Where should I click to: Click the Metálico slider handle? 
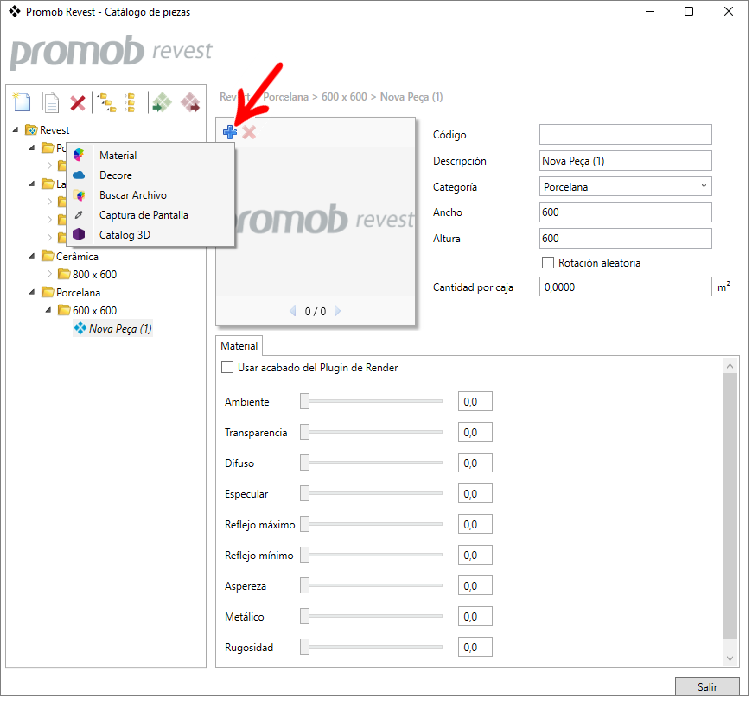(x=305, y=616)
